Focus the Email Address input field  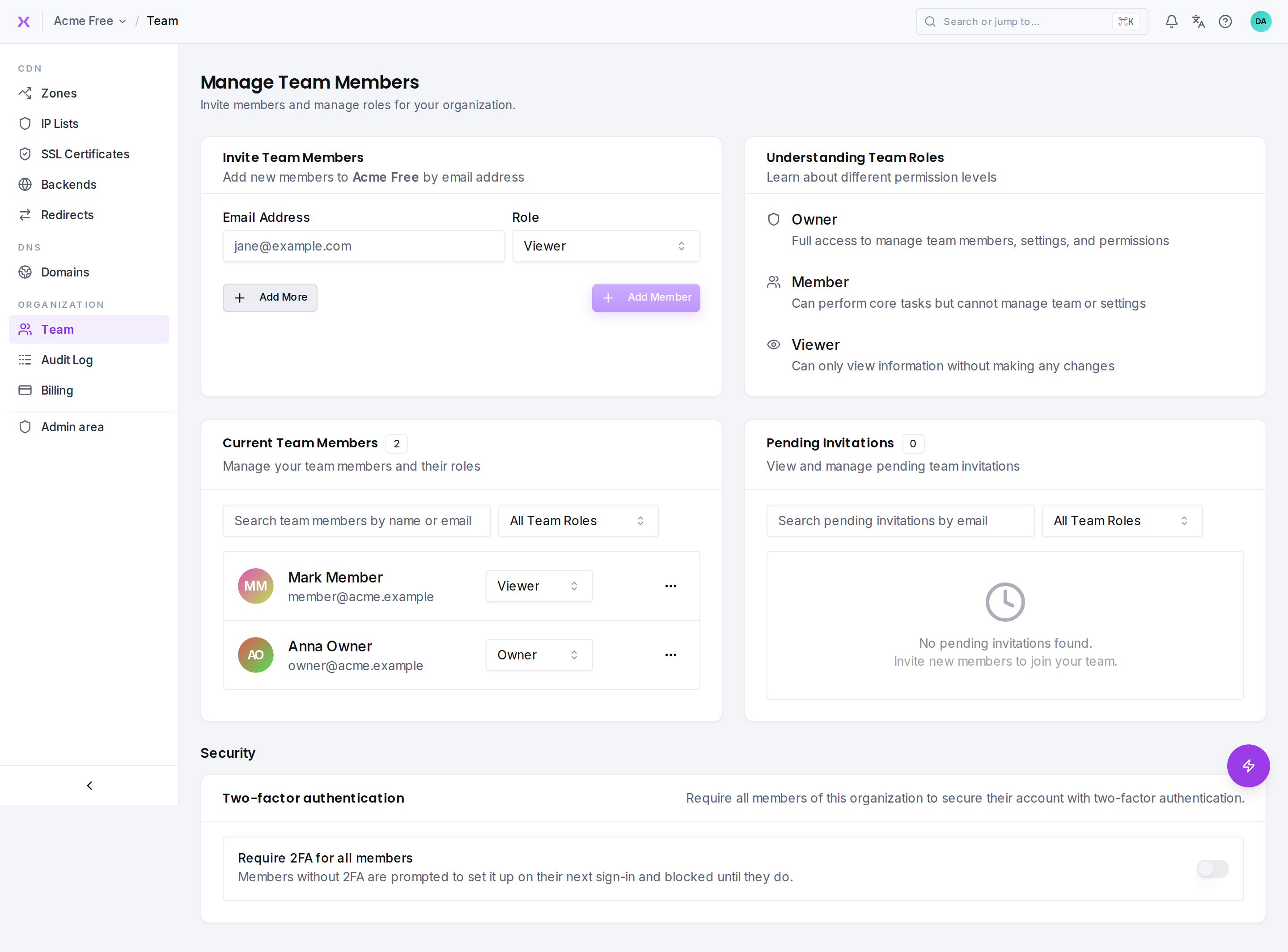[364, 246]
